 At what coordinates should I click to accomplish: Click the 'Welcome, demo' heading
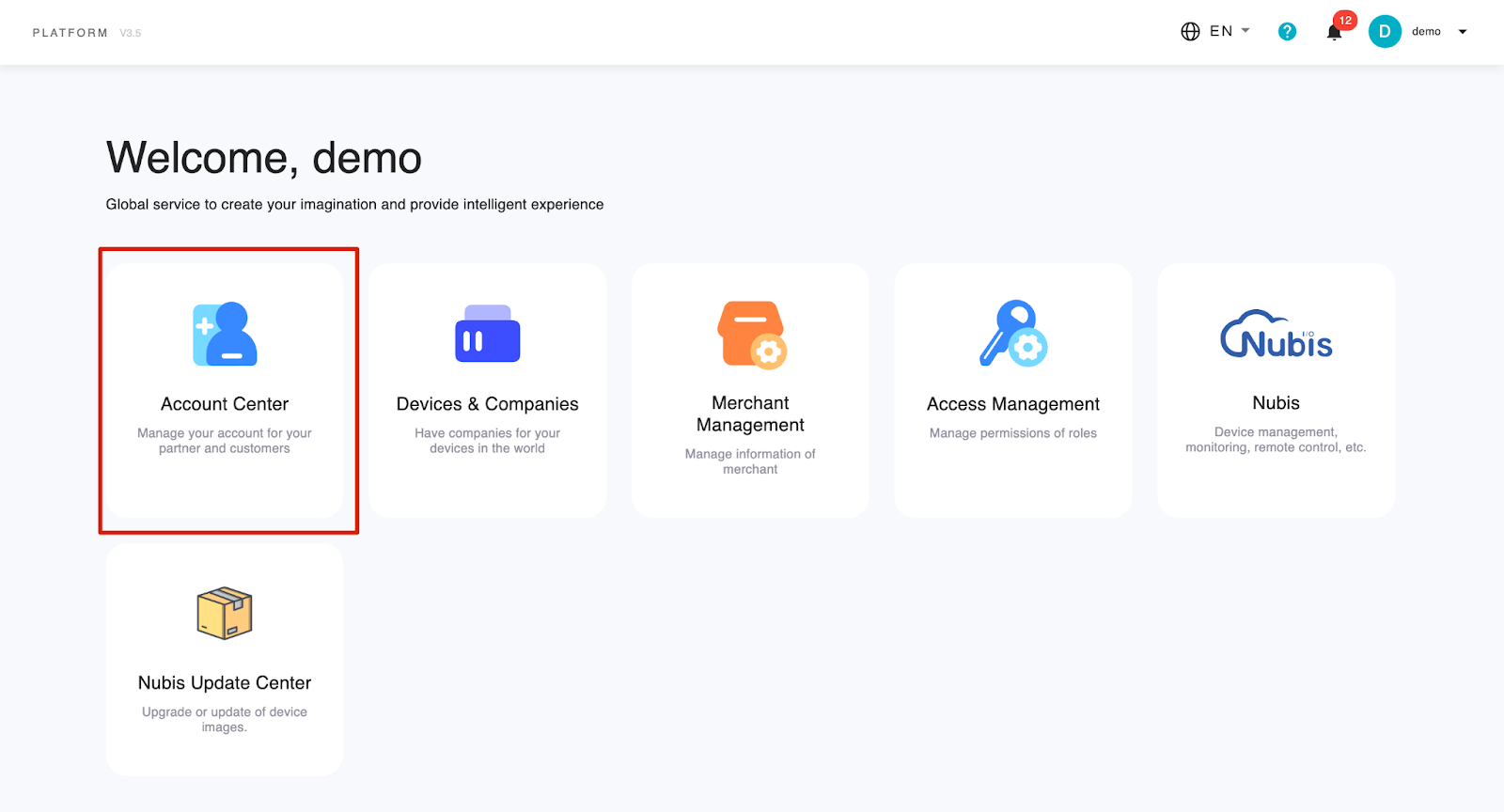pos(264,158)
